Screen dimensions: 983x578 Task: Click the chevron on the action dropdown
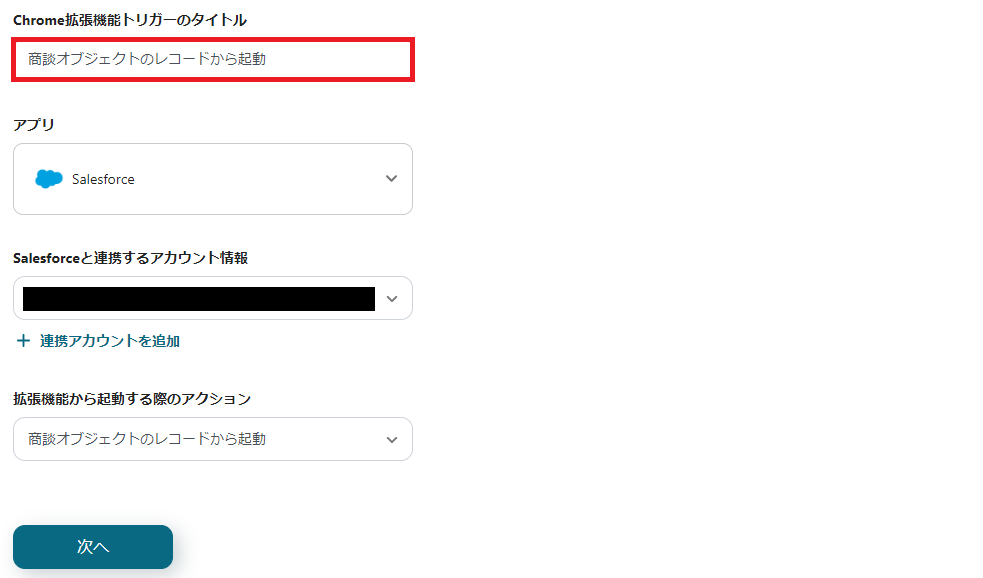pyautogui.click(x=392, y=439)
